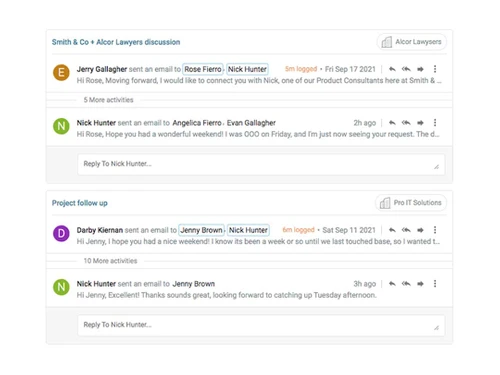
Task: Open Smith & Co + Alcor Lawyers discussion thread
Action: point(116,42)
